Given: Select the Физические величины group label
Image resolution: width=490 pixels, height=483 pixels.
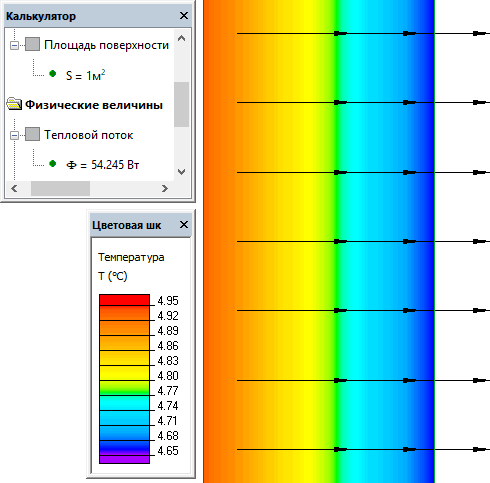Looking at the screenshot, I should (x=94, y=105).
